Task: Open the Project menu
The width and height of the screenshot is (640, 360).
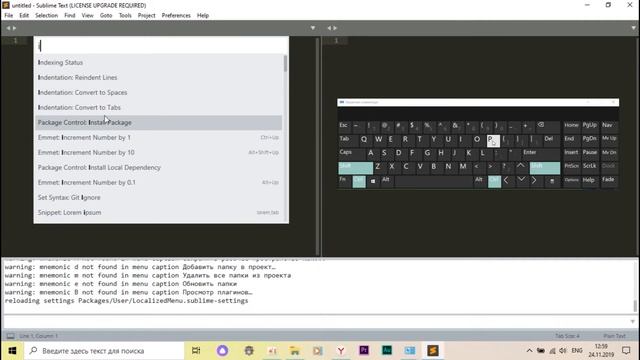Action: click(x=147, y=16)
